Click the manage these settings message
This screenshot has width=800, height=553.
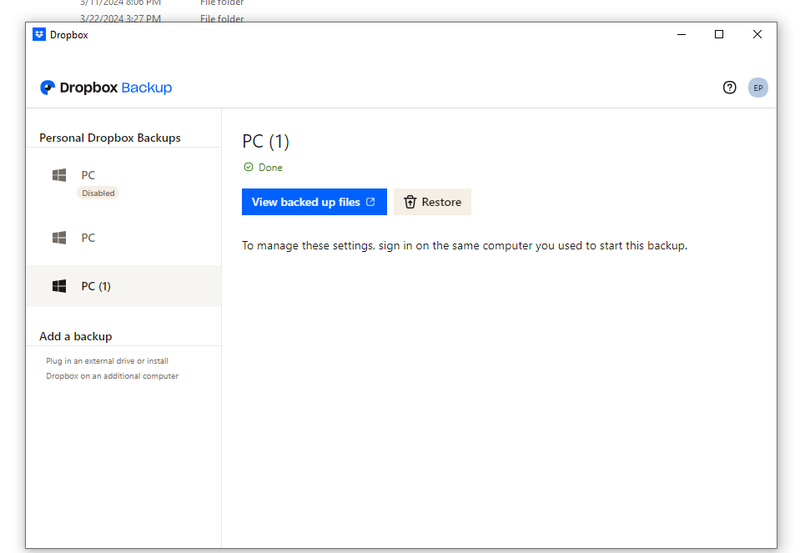464,246
